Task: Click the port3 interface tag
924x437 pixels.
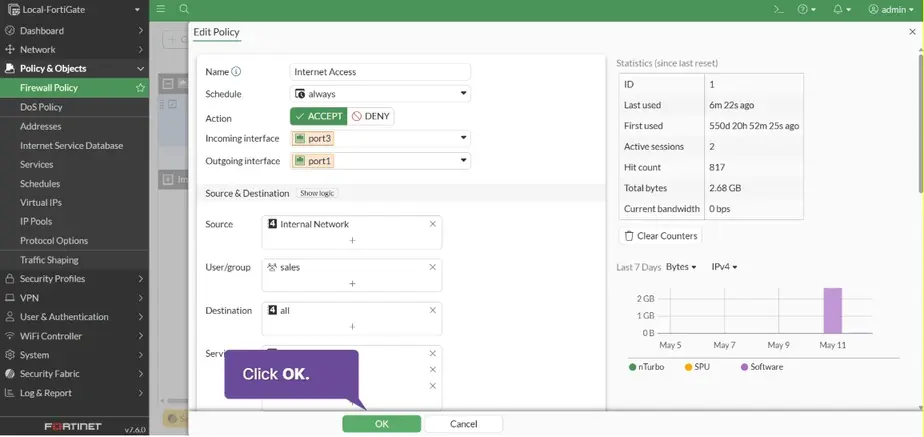Action: pos(313,139)
